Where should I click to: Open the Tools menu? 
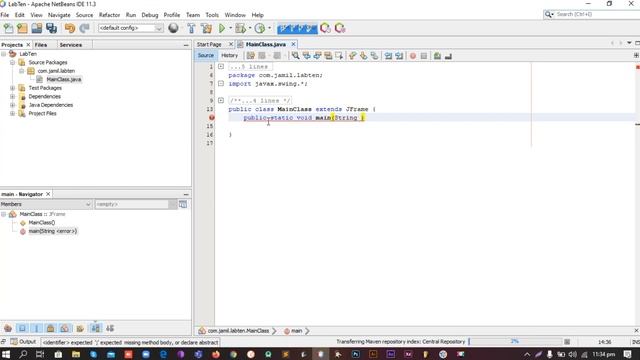point(212,15)
